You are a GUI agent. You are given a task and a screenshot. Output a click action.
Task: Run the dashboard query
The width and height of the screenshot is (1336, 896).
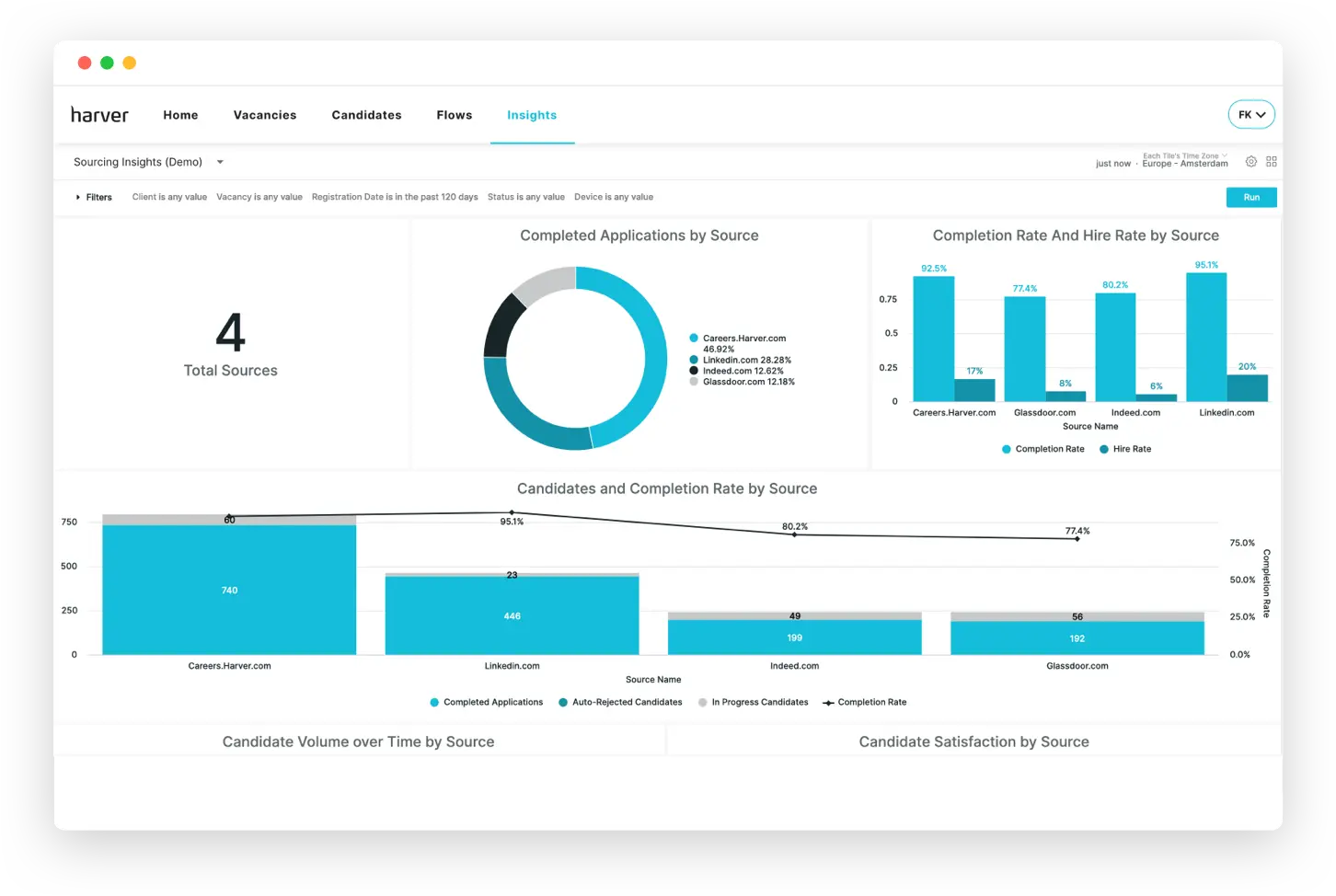1251,197
